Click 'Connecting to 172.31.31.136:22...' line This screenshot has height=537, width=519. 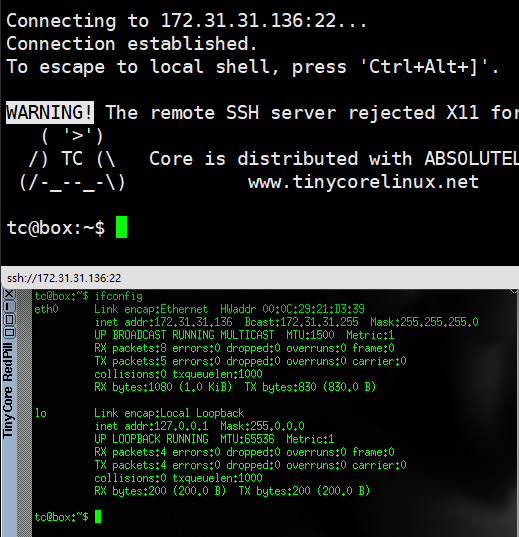186,21
